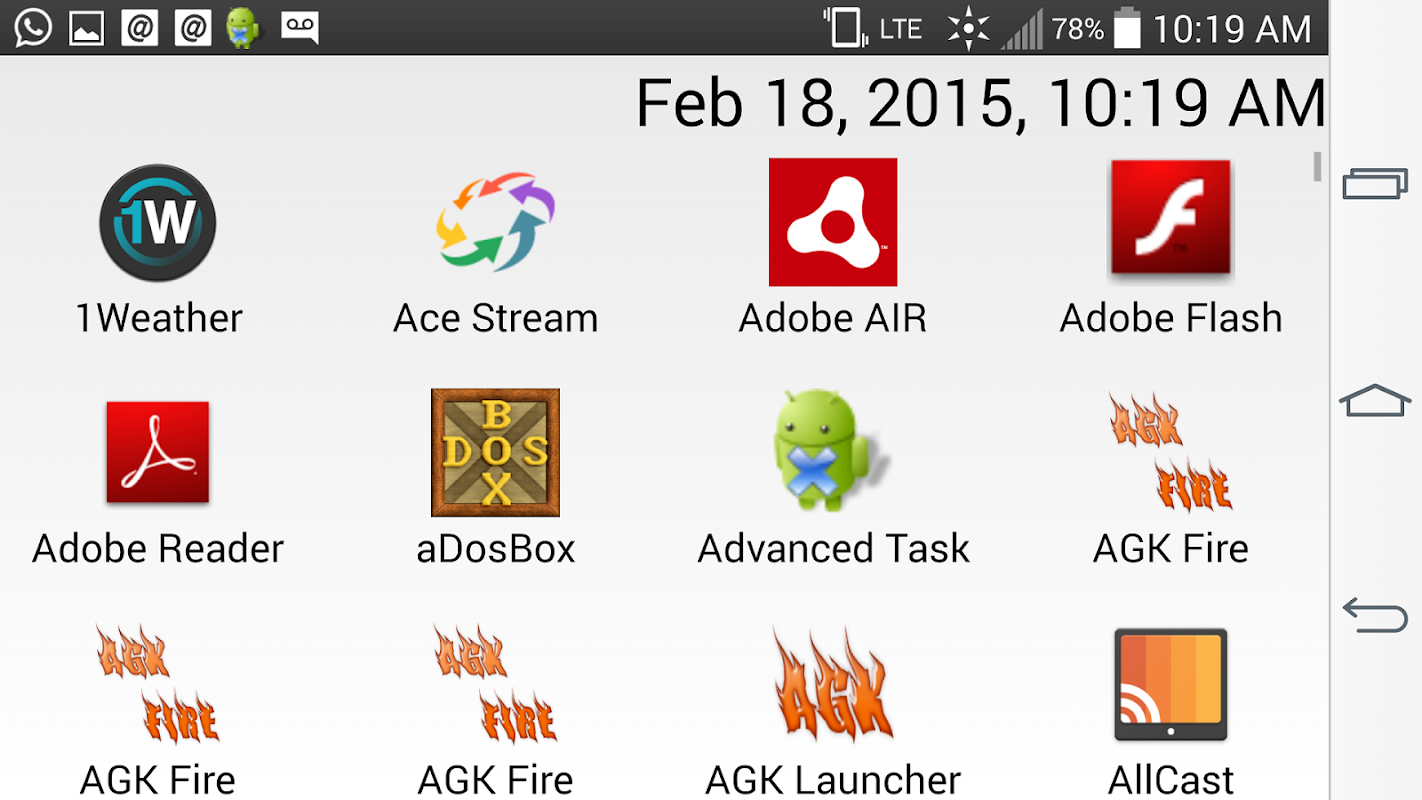This screenshot has height=800, width=1422.
Task: Open Adobe Reader via its PDF icon
Action: (158, 452)
